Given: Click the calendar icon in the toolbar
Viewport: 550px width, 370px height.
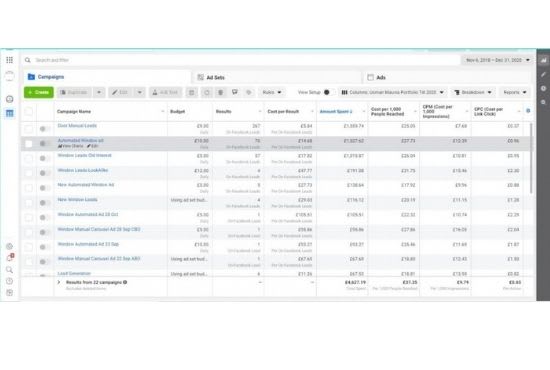Looking at the screenshot, I should coord(192,92).
